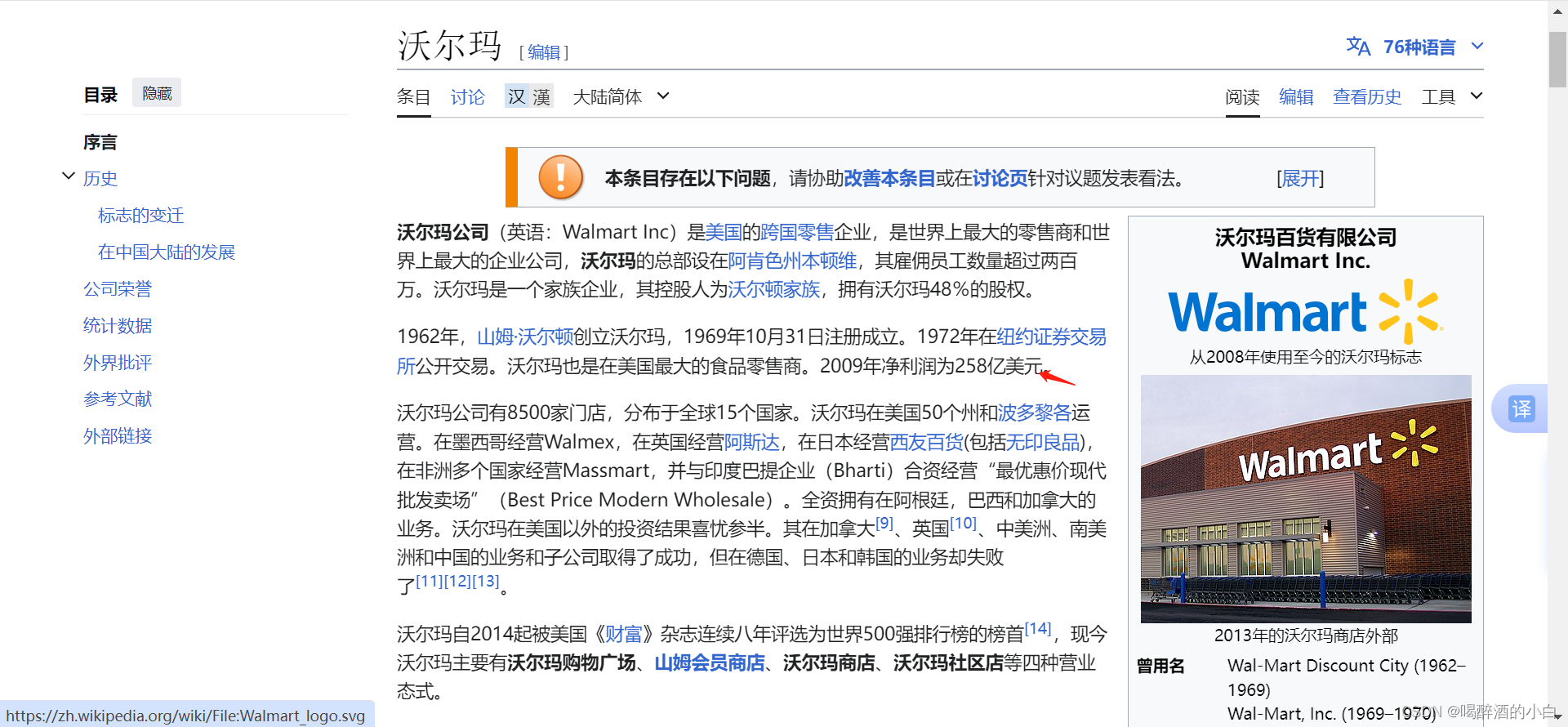This screenshot has height=727, width=1568.
Task: Follow the 讨论页 link in notice
Action: coord(1000,178)
